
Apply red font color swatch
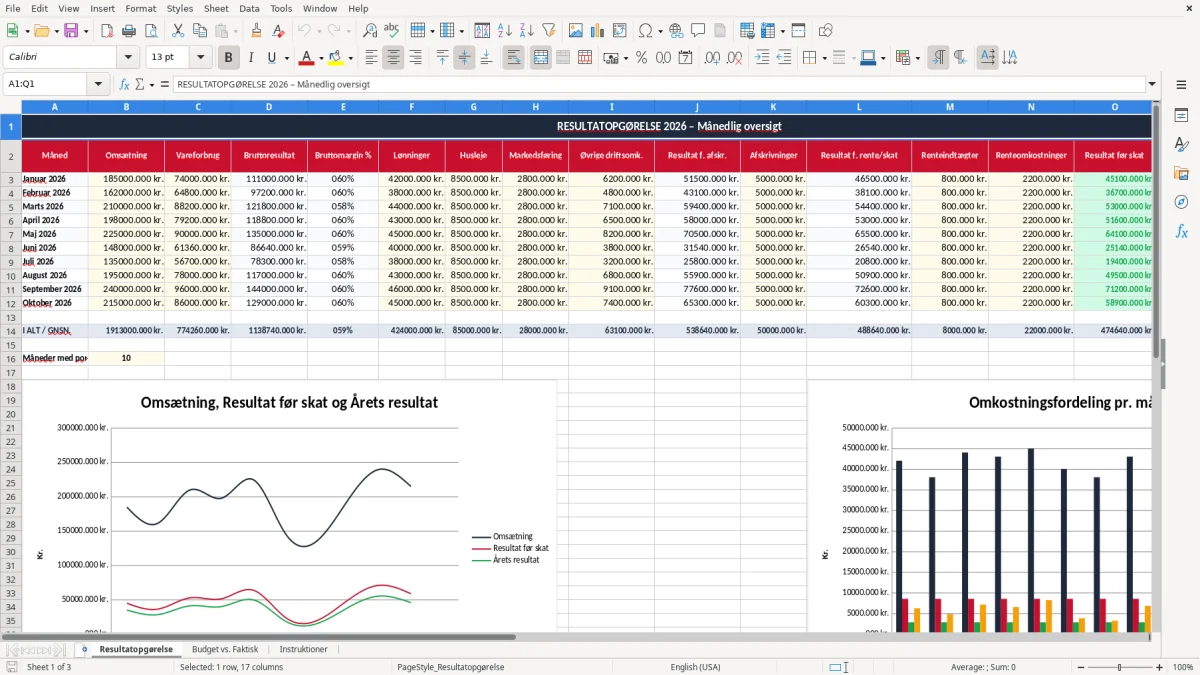tap(307, 58)
